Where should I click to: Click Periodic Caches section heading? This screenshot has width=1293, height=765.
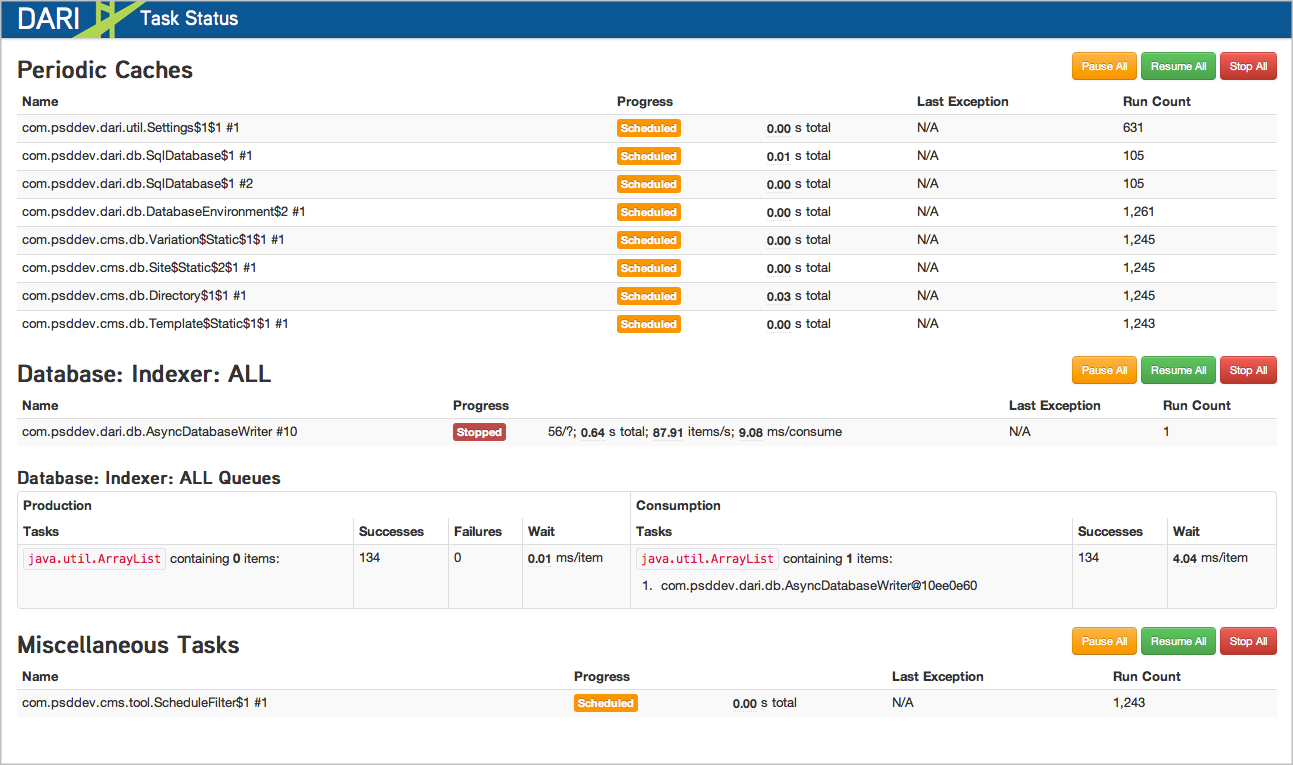(x=105, y=70)
